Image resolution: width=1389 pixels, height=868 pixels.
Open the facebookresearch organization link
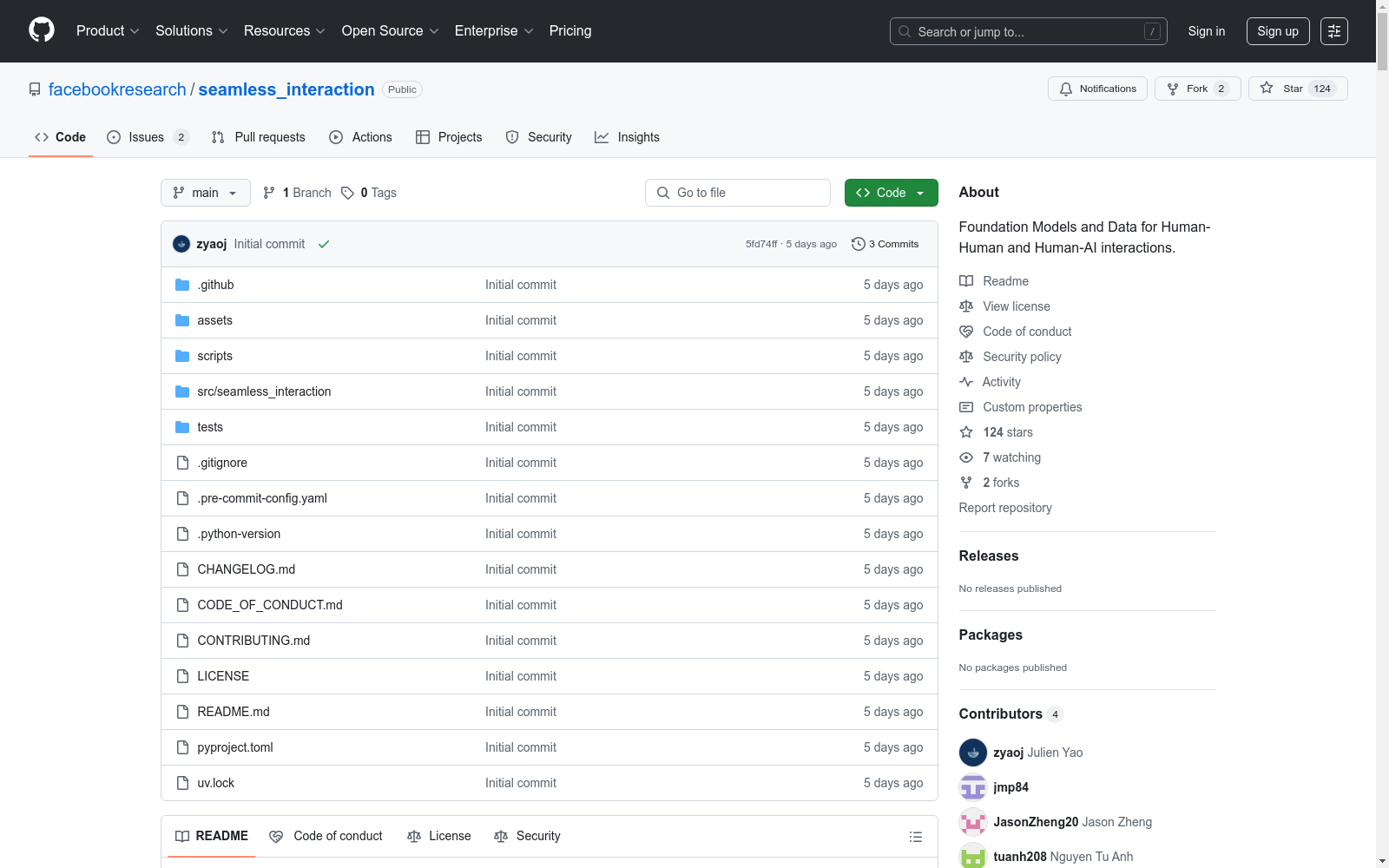coord(117,89)
